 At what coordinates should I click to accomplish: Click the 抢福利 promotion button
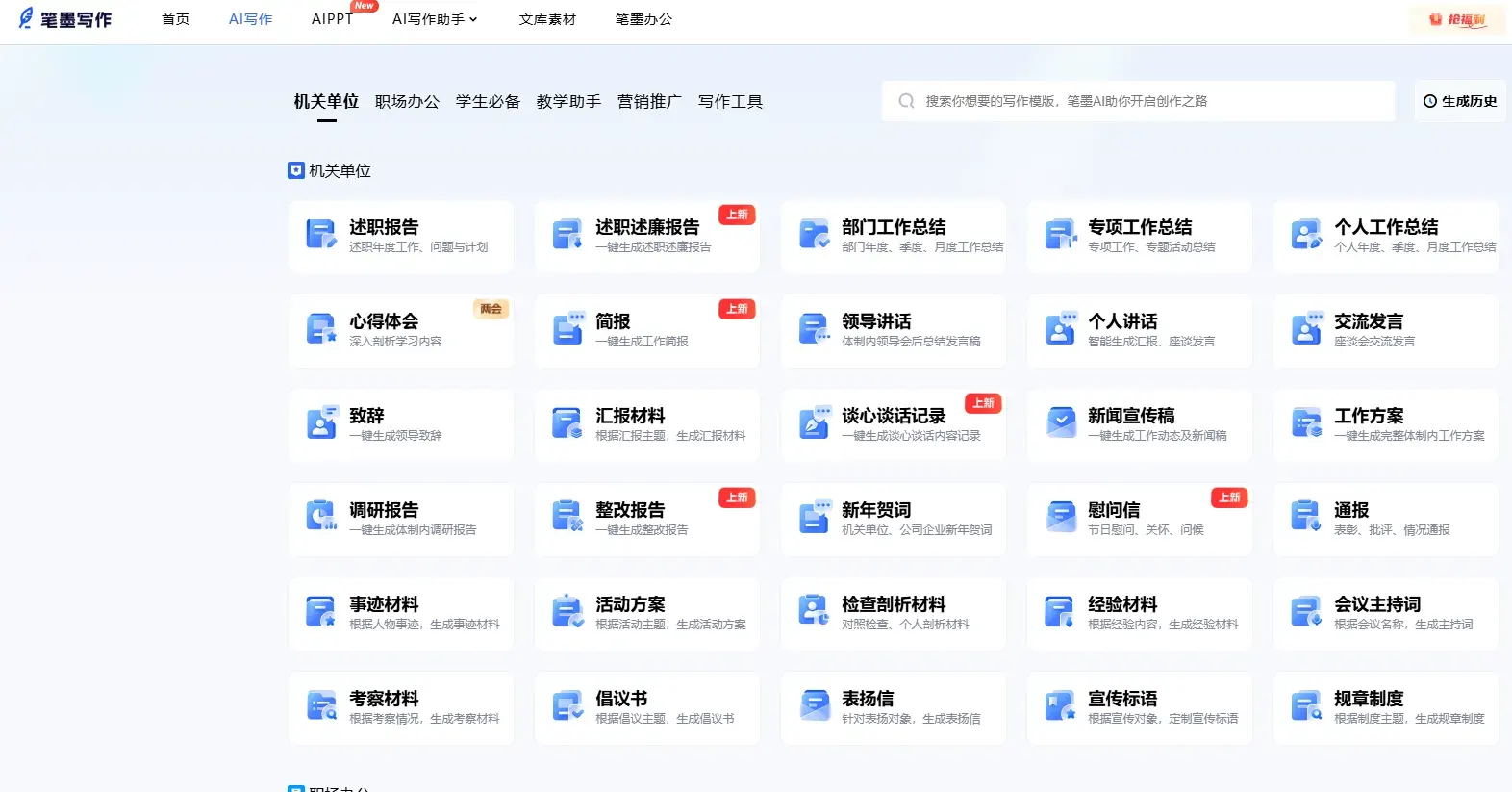tap(1458, 19)
